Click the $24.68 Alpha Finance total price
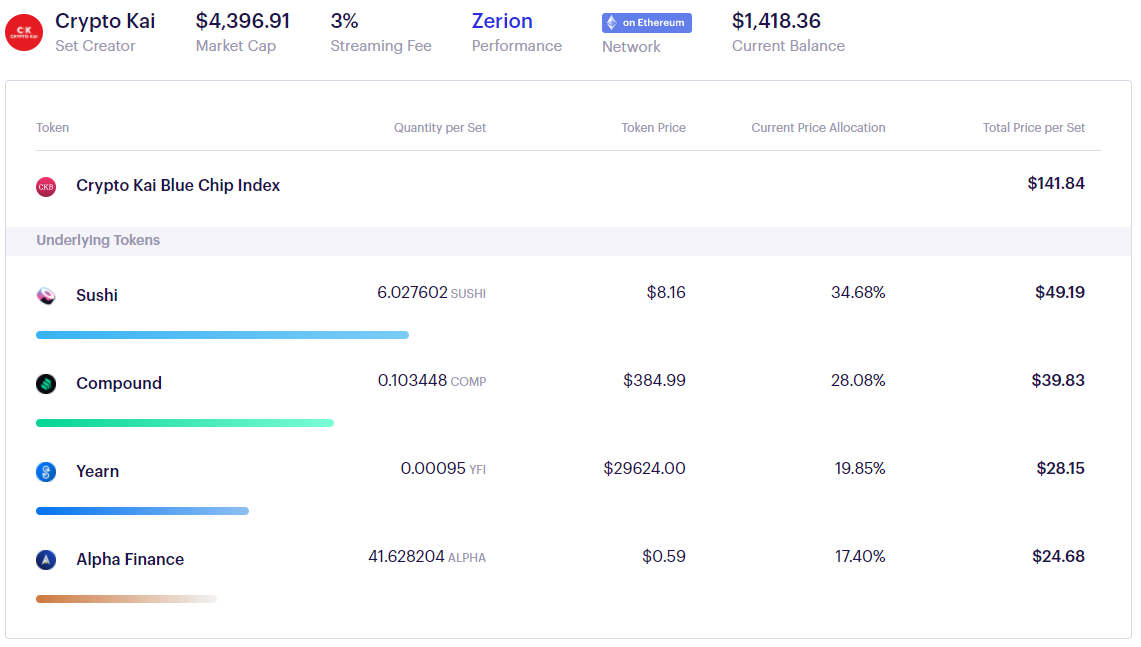 [x=1059, y=557]
